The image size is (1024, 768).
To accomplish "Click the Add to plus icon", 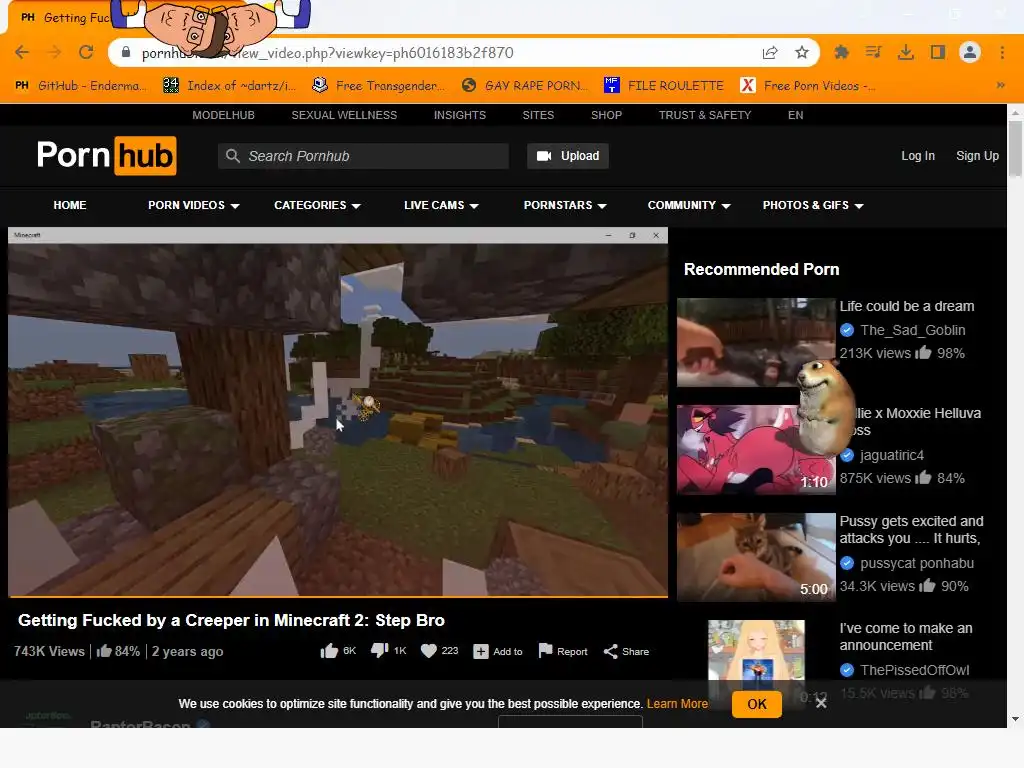I will pyautogui.click(x=481, y=651).
